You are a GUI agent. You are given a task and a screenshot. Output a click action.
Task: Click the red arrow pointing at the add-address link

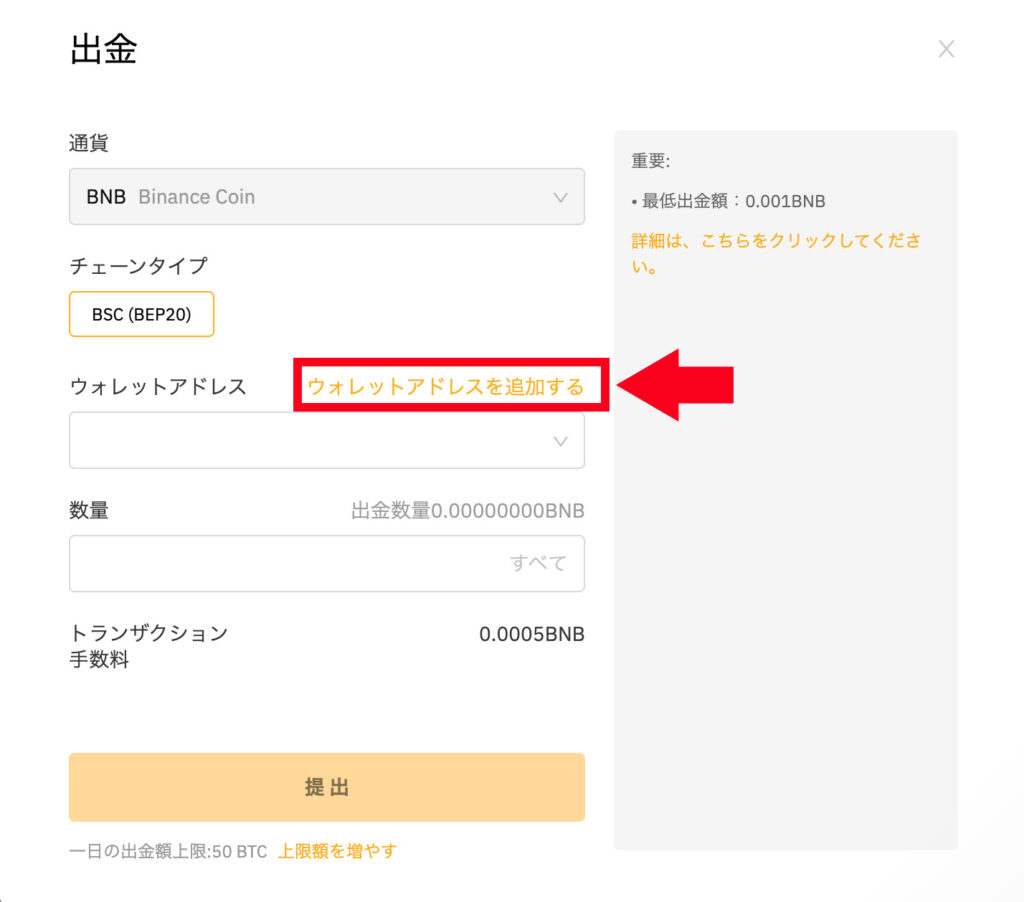(x=675, y=385)
